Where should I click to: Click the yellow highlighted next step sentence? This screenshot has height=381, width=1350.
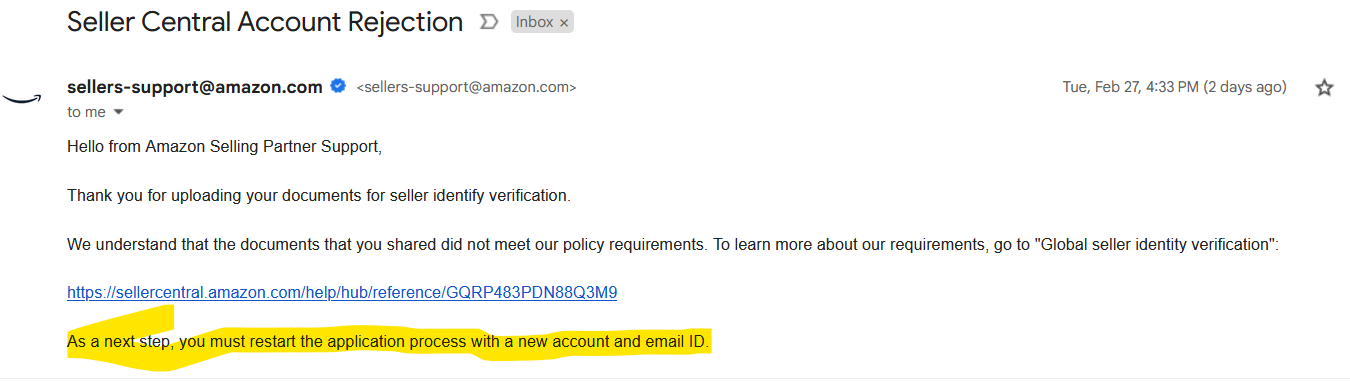pyautogui.click(x=388, y=342)
